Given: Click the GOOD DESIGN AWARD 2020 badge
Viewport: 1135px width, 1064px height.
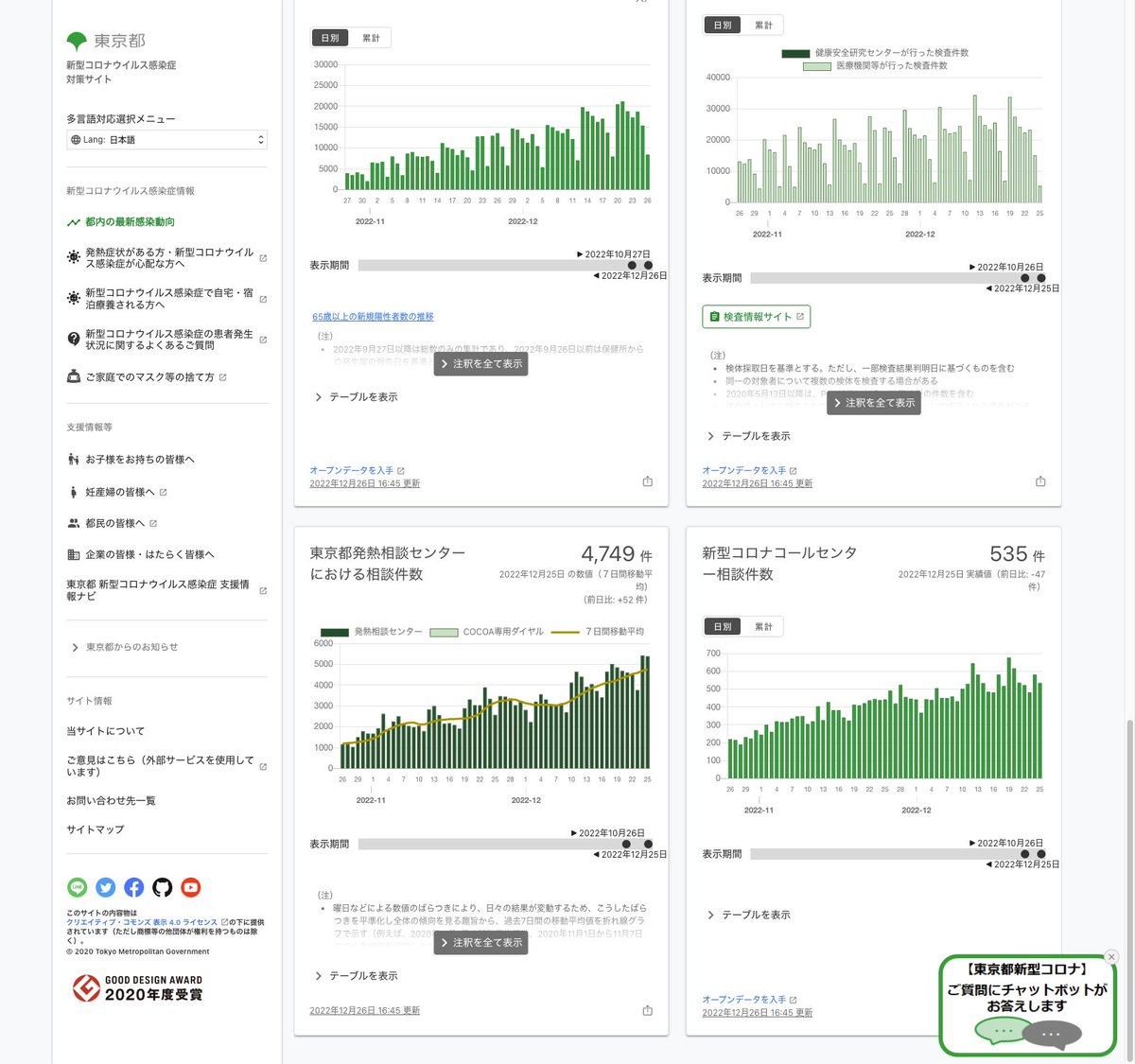Looking at the screenshot, I should point(138,987).
